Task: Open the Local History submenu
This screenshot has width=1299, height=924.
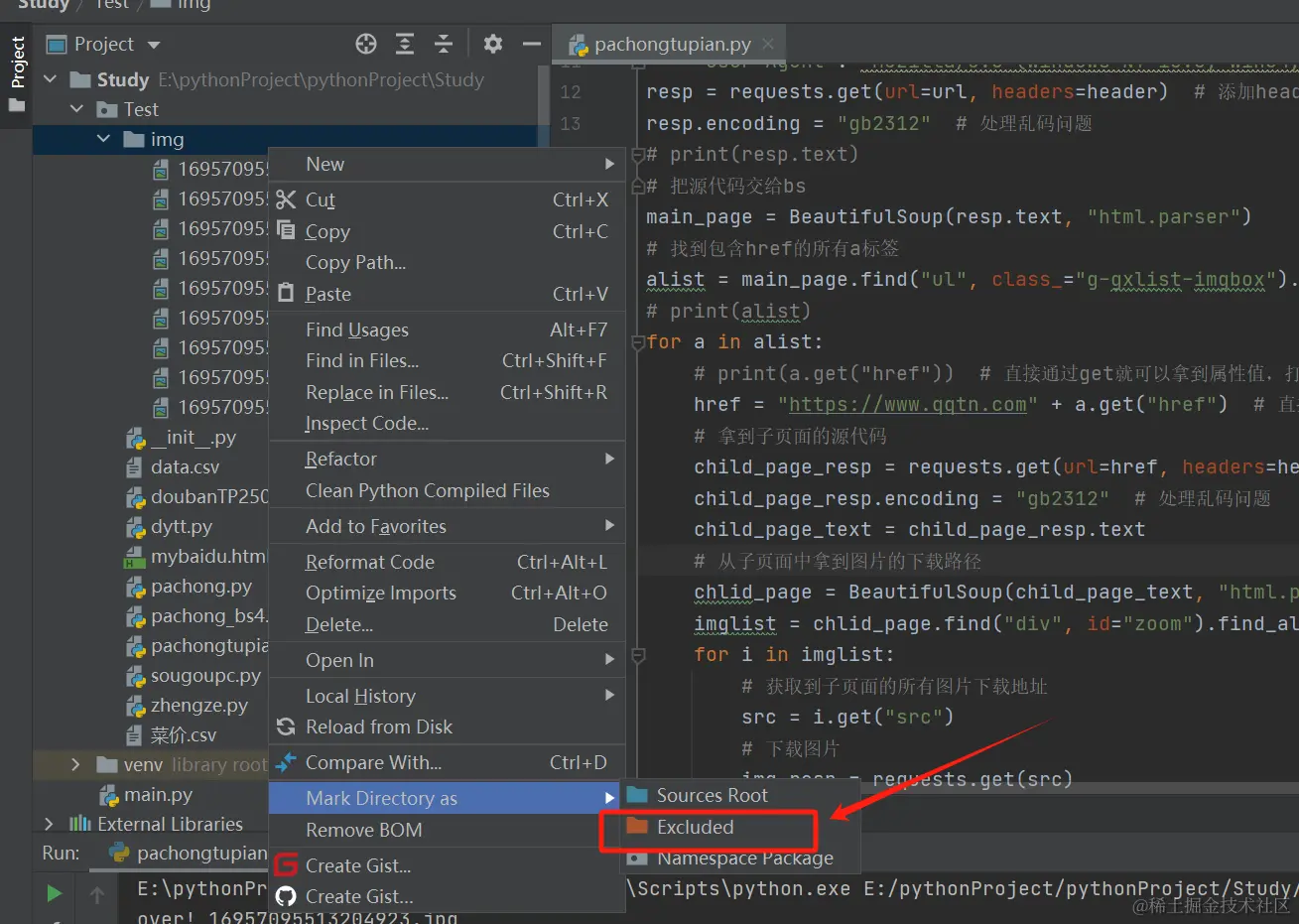Action: [x=447, y=696]
